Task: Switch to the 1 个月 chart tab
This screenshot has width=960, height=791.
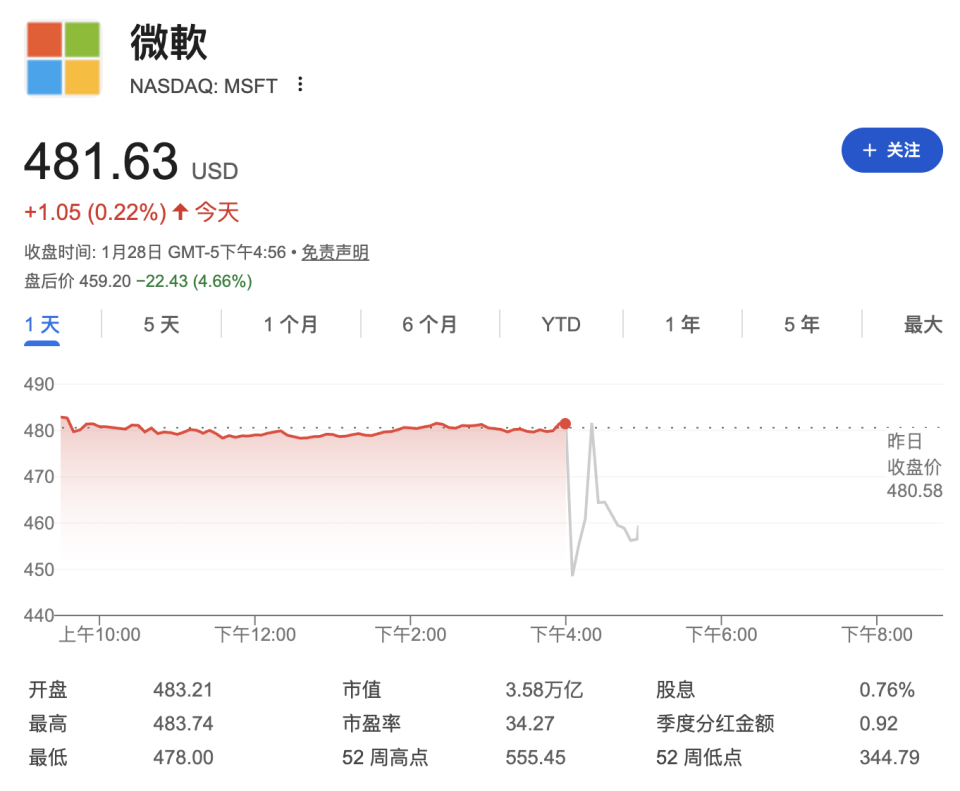Action: point(288,323)
